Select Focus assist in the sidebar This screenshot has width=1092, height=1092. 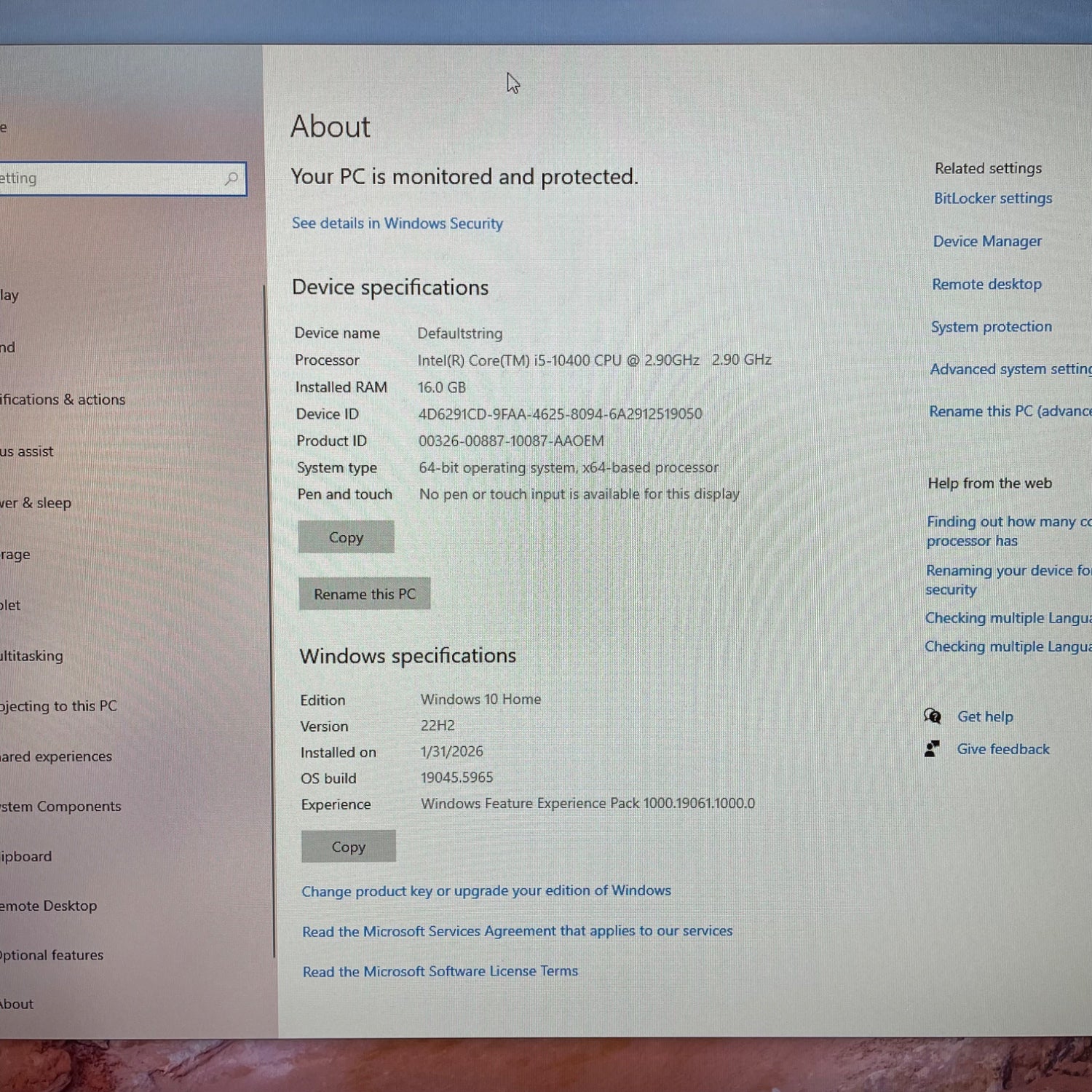[x=27, y=451]
